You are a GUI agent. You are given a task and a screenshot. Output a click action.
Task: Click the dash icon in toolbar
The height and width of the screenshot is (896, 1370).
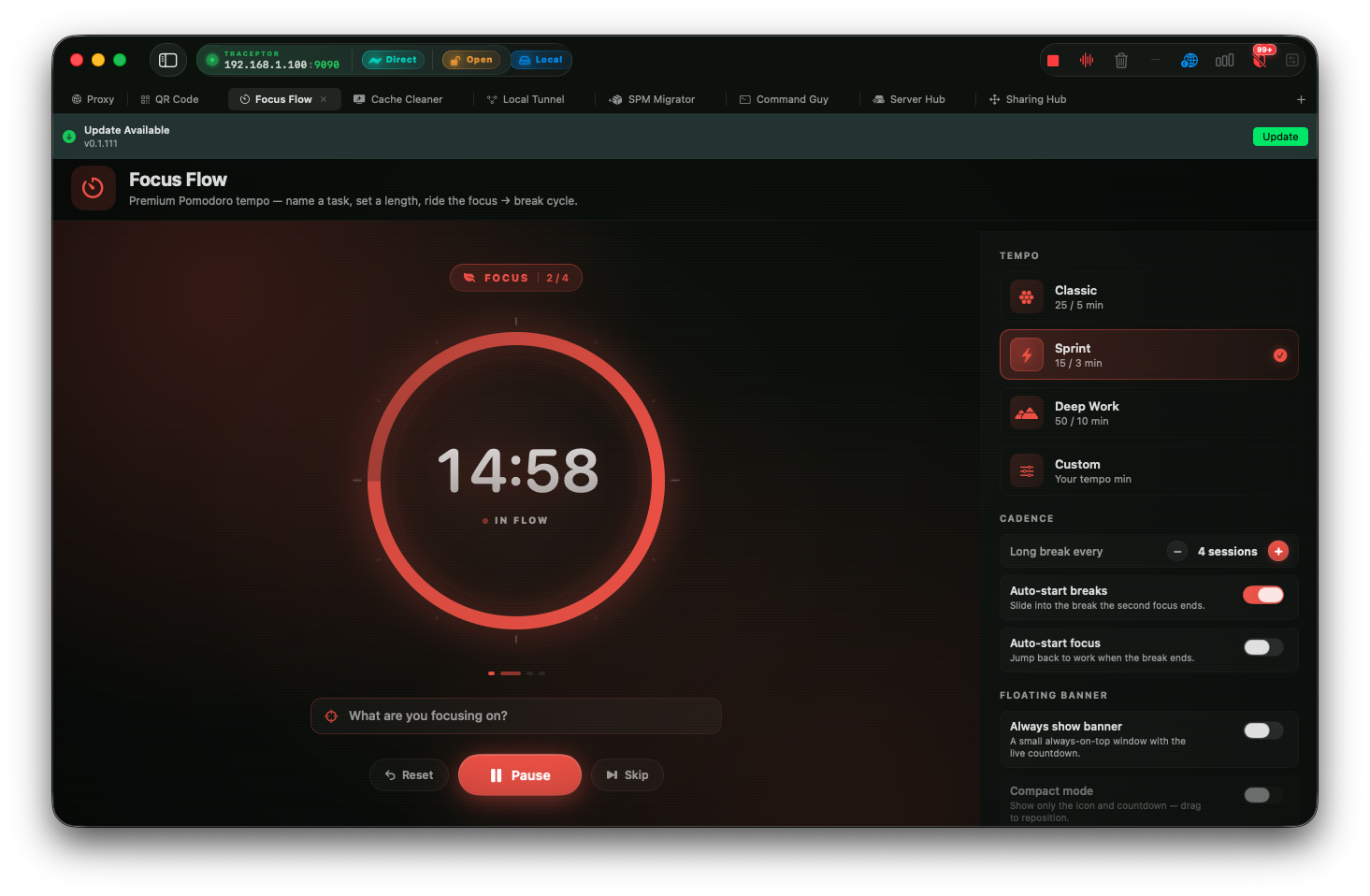[x=1156, y=60]
